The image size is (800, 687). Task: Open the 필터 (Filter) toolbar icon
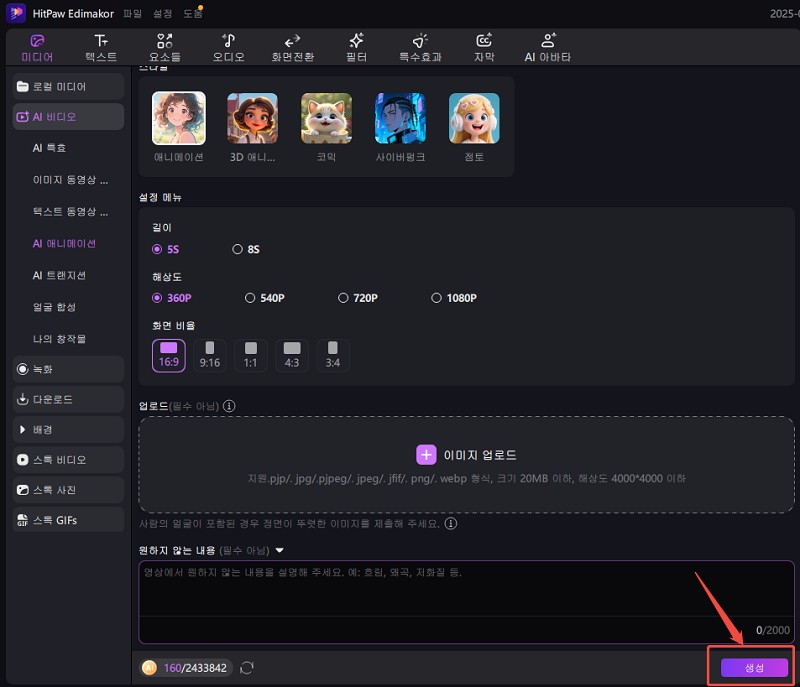coord(356,47)
